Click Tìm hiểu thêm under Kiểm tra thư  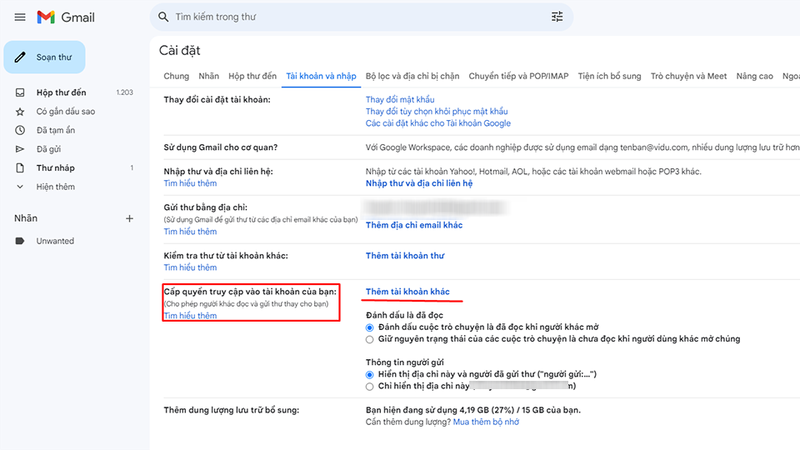click(190, 267)
